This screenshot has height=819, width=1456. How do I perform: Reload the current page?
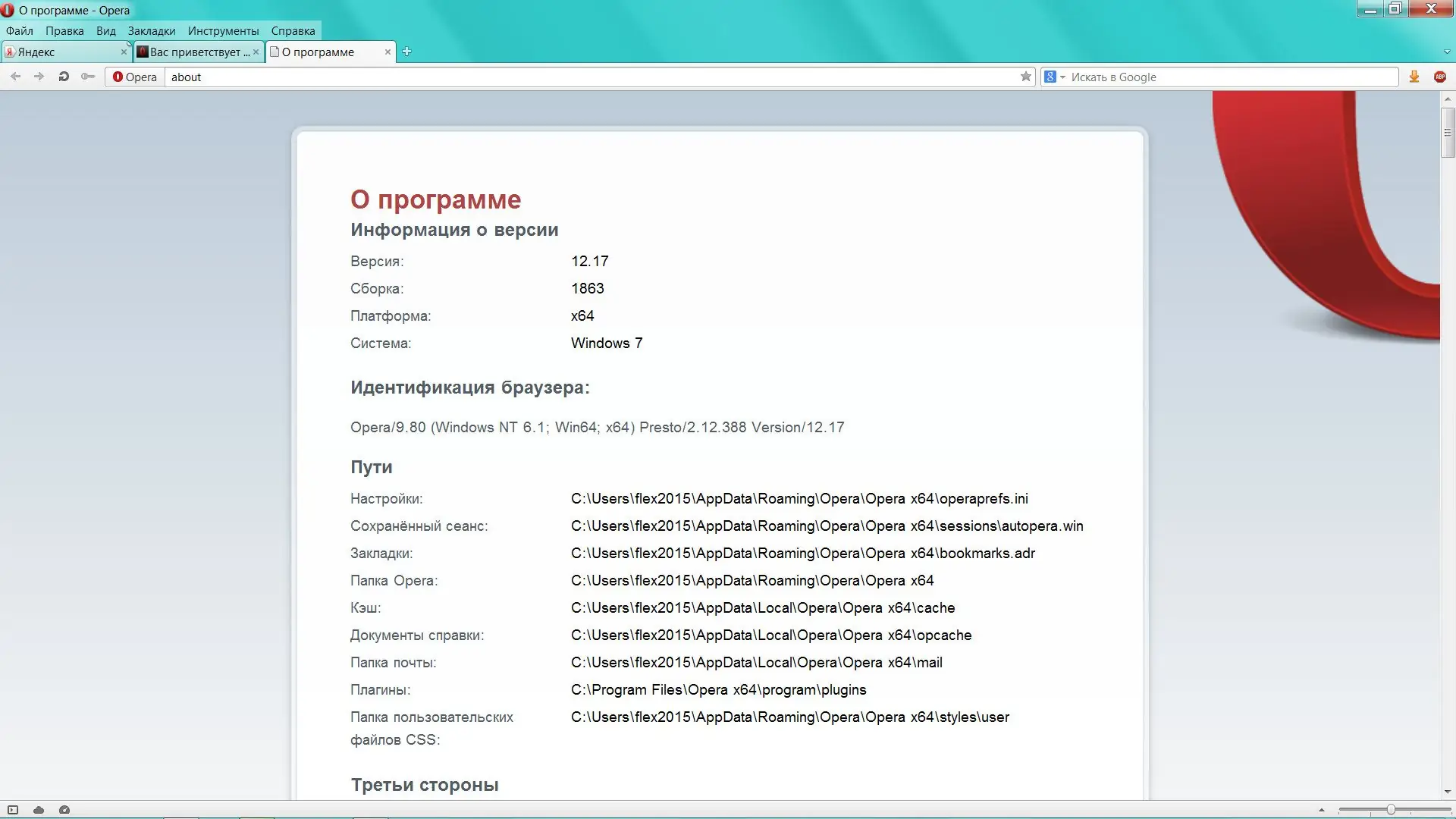[64, 77]
